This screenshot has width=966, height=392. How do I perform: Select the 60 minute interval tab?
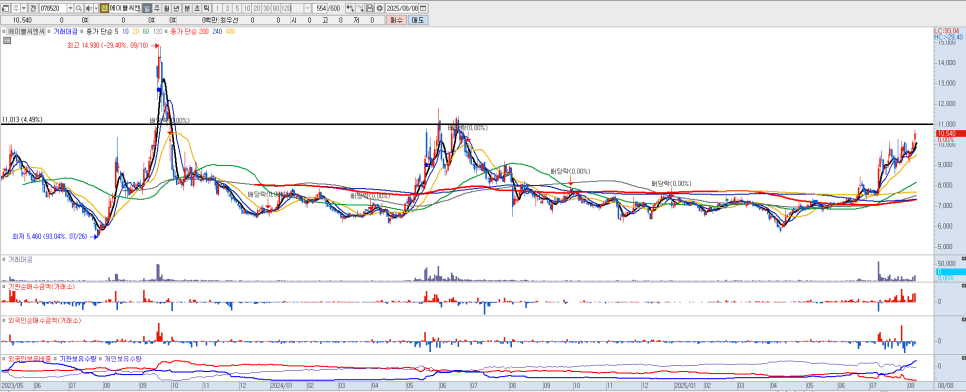click(x=275, y=8)
